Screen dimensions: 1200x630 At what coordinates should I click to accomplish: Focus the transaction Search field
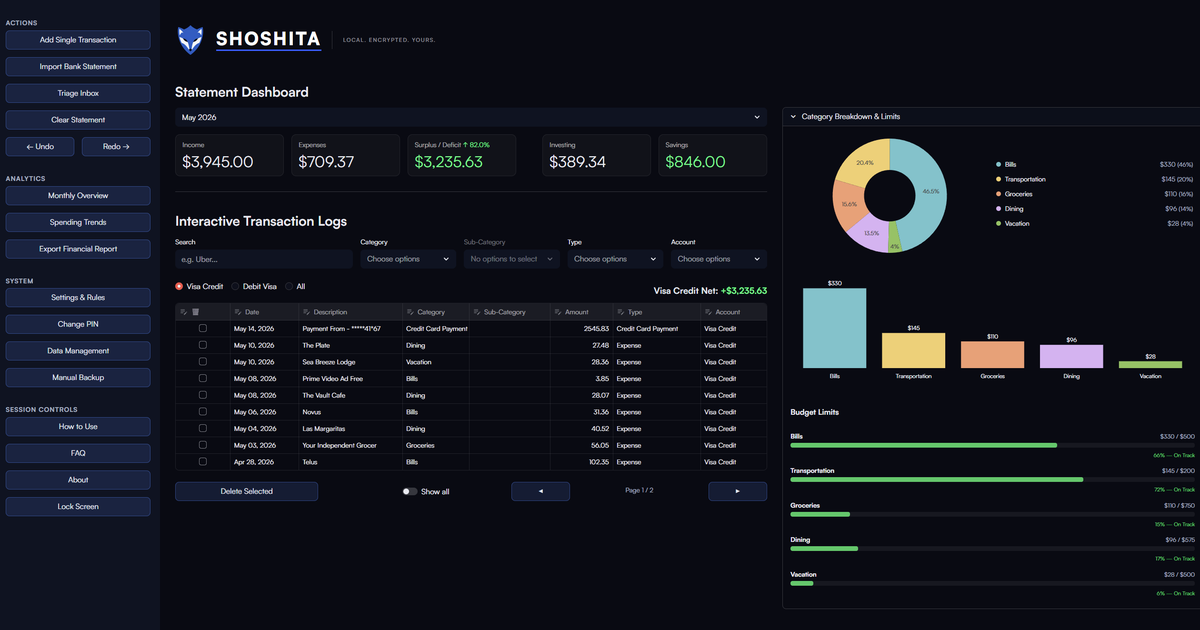click(x=264, y=259)
